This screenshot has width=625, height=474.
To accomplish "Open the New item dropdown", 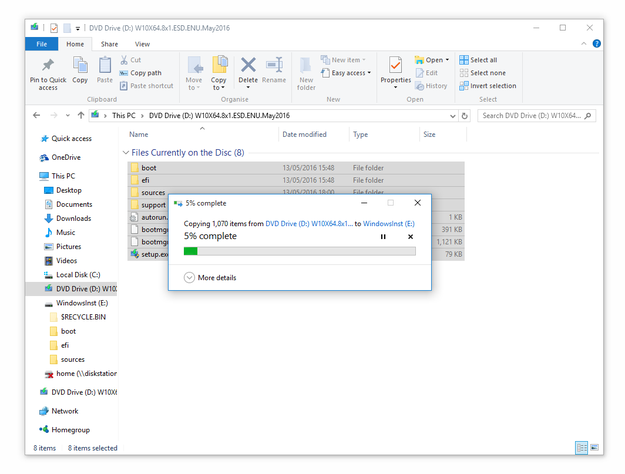I will pyautogui.click(x=343, y=60).
